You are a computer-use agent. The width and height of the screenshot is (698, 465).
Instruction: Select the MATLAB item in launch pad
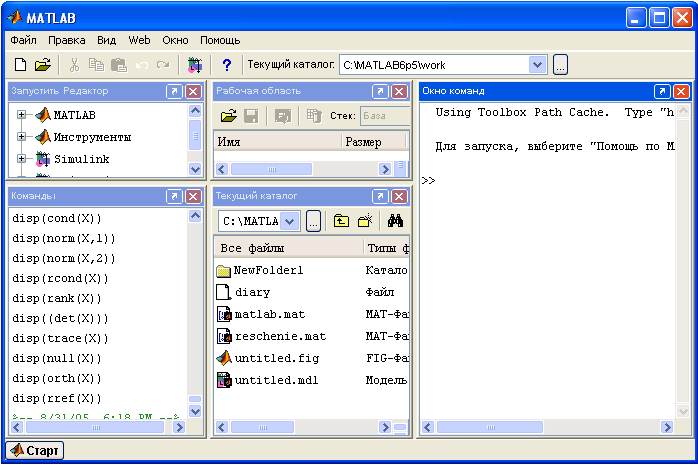[75, 115]
